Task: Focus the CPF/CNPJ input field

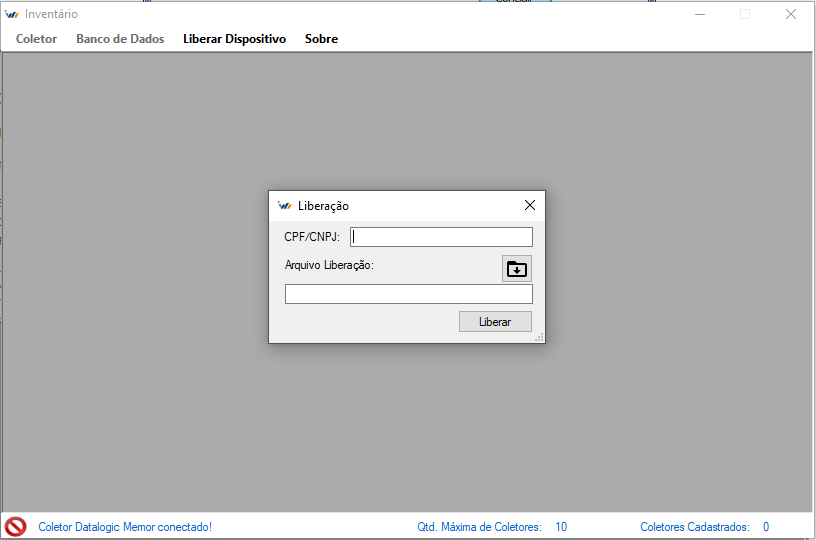Action: click(x=441, y=237)
